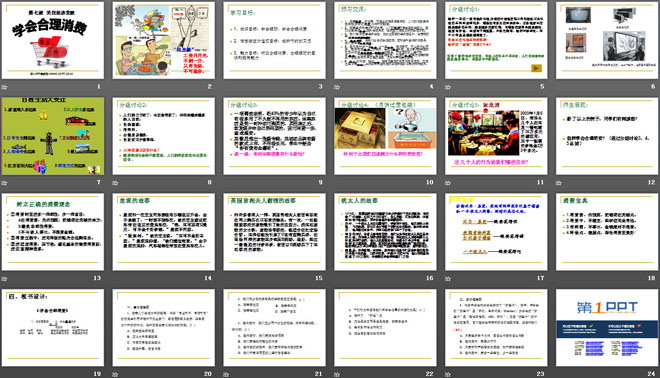The width and height of the screenshot is (660, 378).
Task: Click slide number label 6
Action: click(653, 87)
